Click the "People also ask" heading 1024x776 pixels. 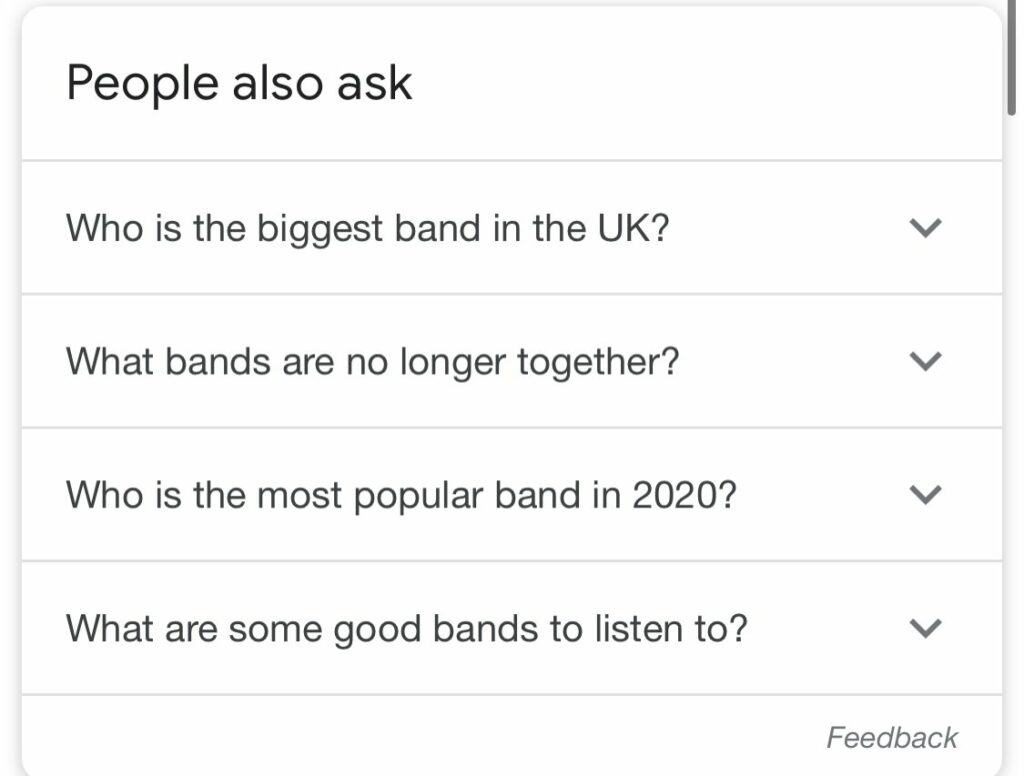click(x=239, y=83)
